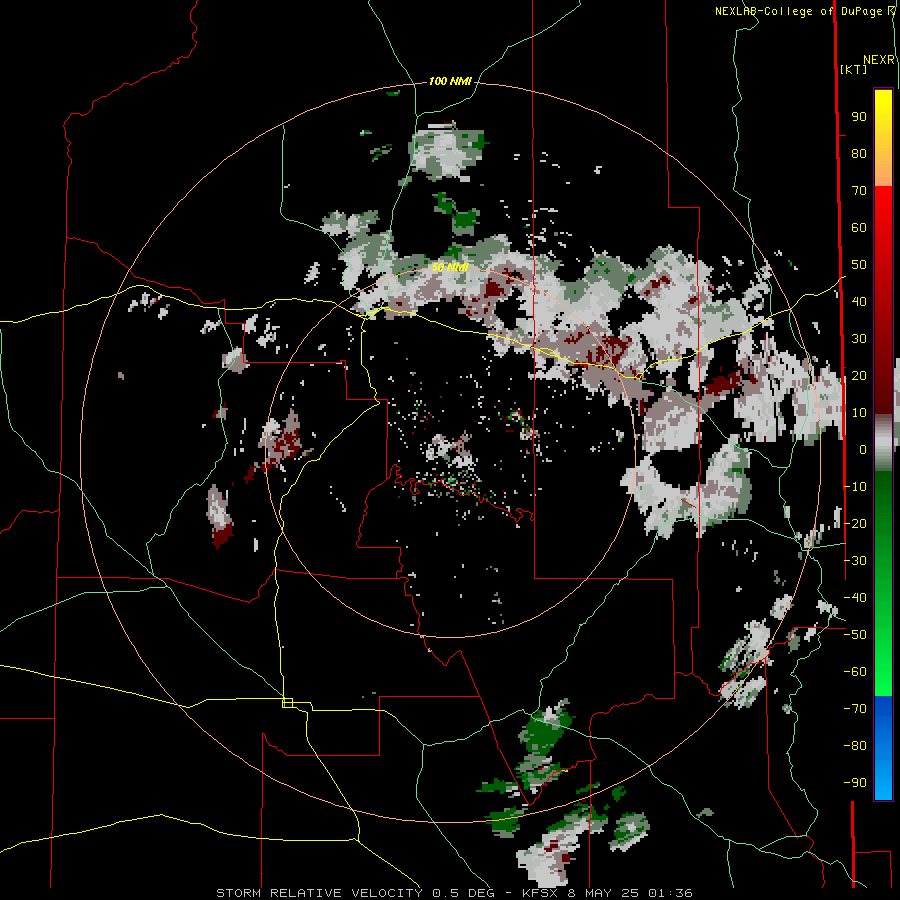Pick the gray zero-velocity color bar segment
900x900 pixels.
pos(883,443)
